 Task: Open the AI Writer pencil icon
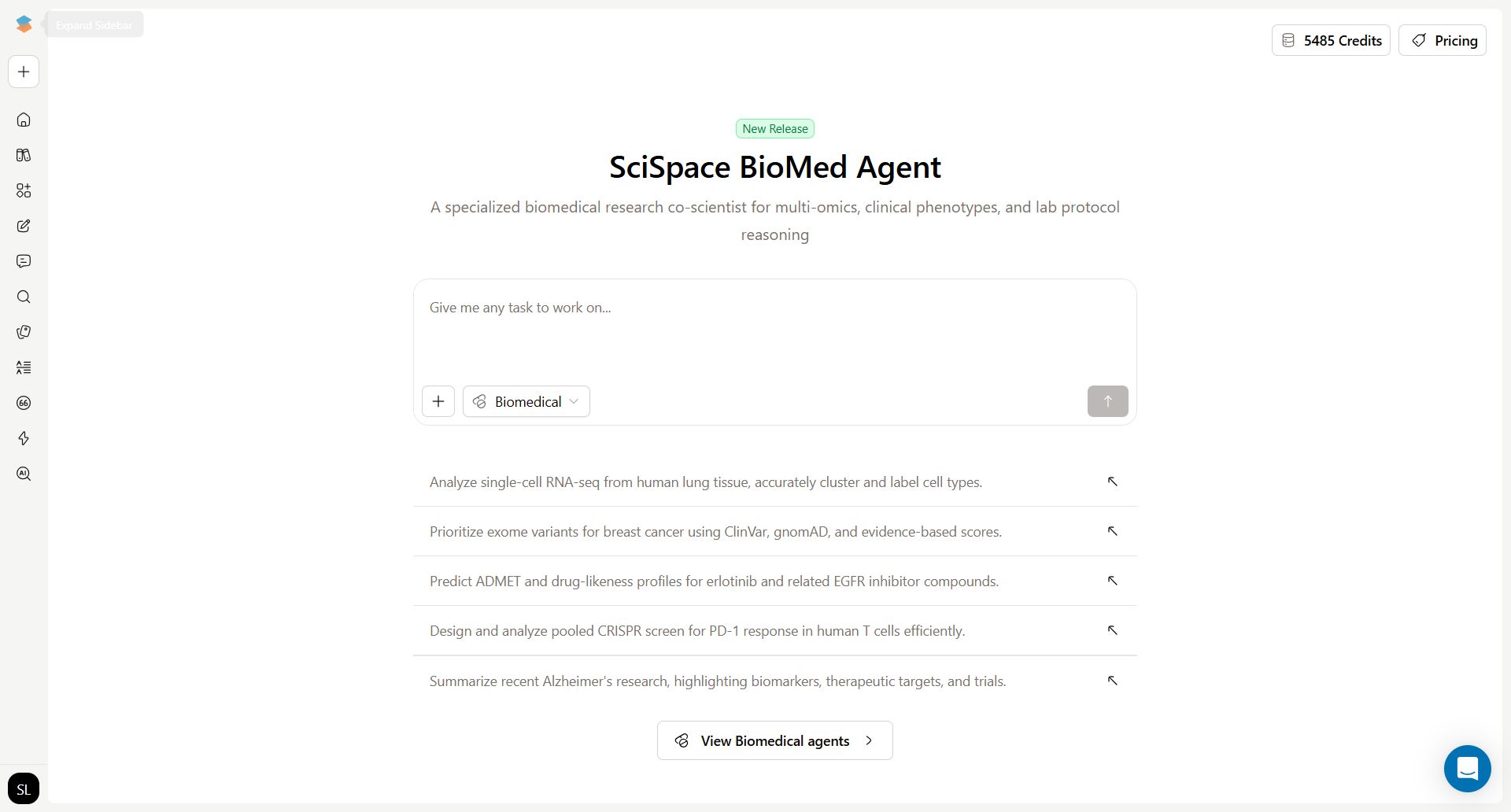[24, 226]
